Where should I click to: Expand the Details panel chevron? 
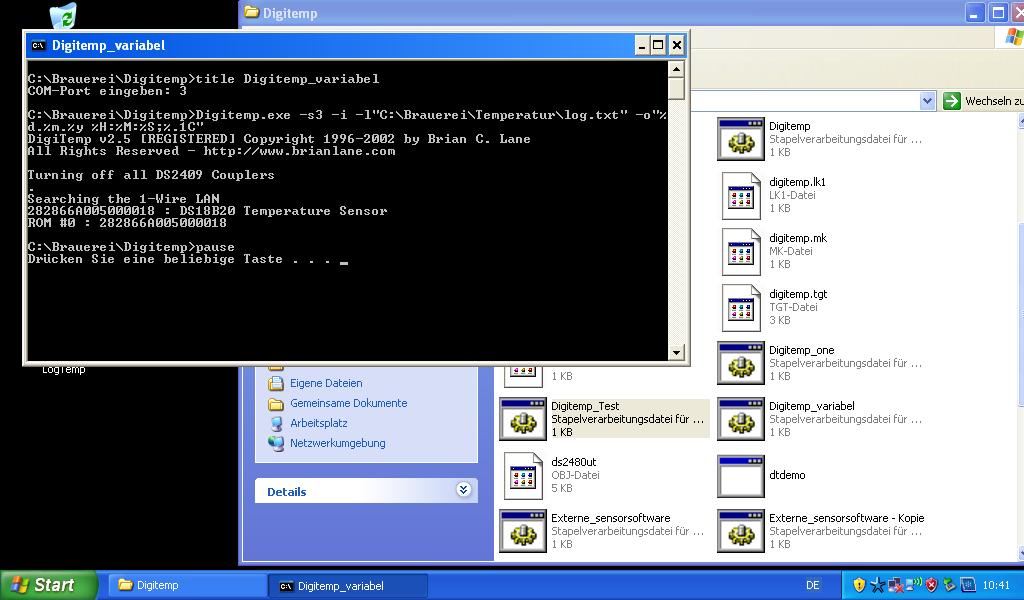463,490
